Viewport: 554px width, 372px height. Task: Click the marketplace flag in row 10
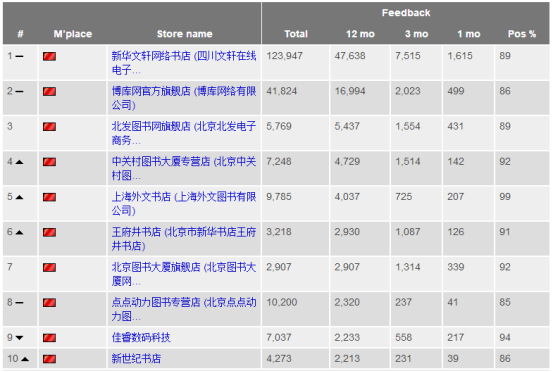[x=49, y=359]
